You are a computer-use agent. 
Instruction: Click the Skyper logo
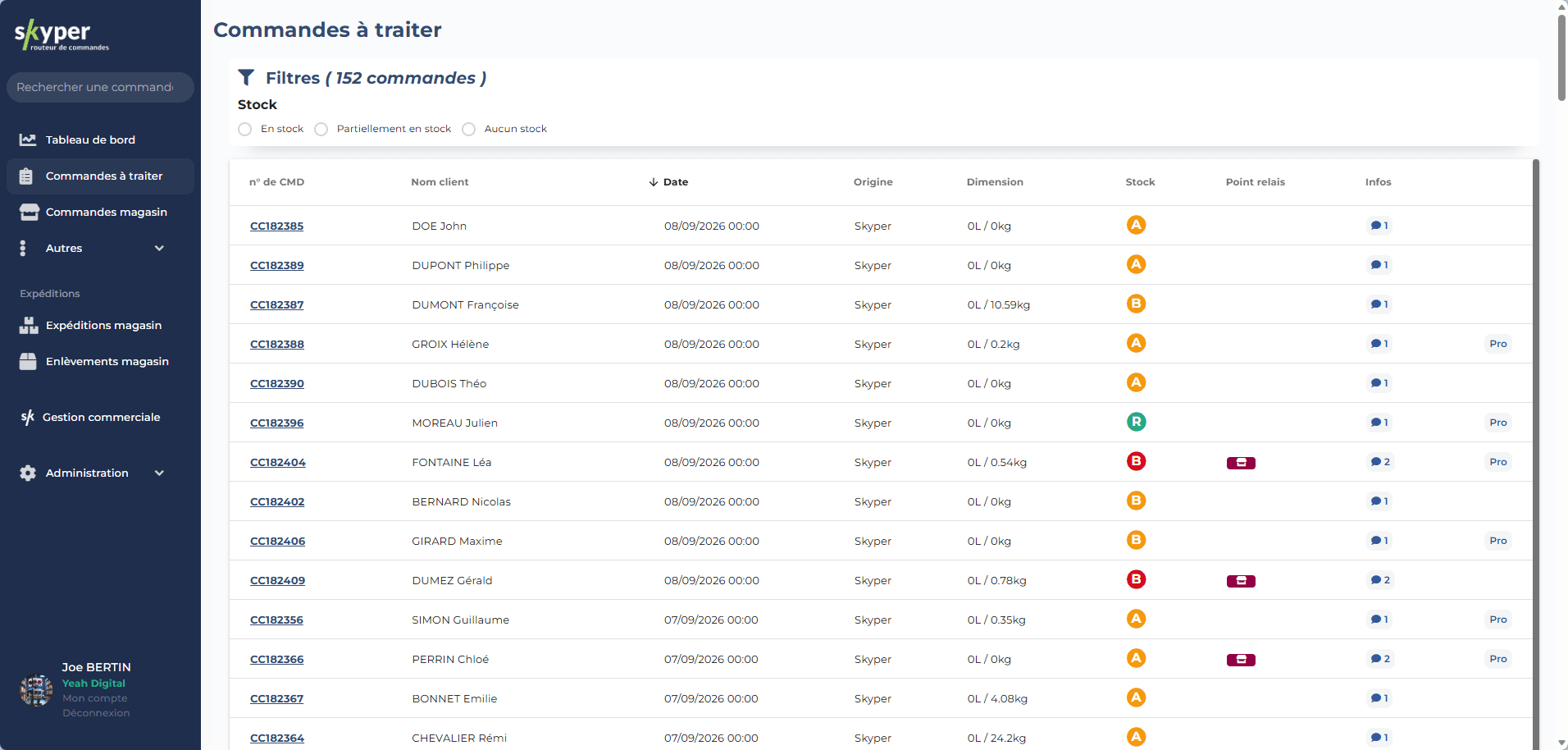coord(62,34)
